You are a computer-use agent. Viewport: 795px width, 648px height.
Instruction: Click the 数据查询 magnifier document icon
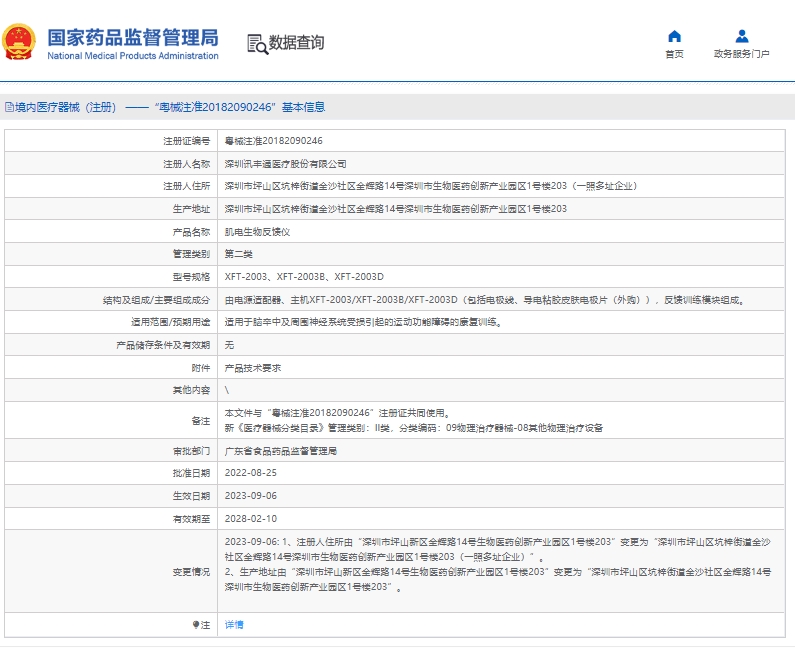pos(258,44)
